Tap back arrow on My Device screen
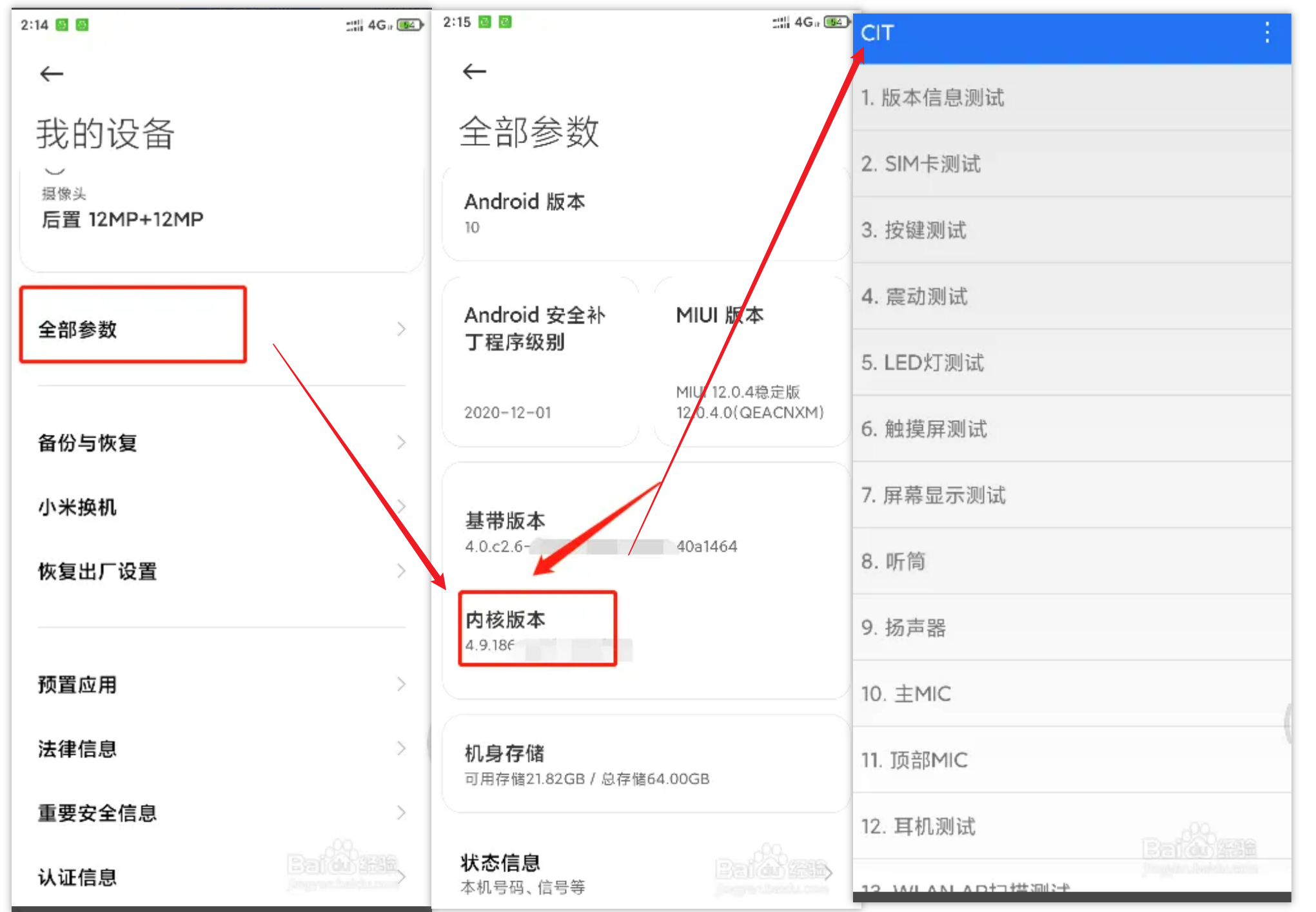This screenshot has width=1316, height=912. coord(52,73)
